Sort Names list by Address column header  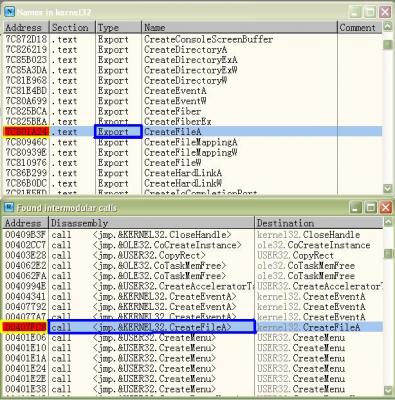[26, 27]
